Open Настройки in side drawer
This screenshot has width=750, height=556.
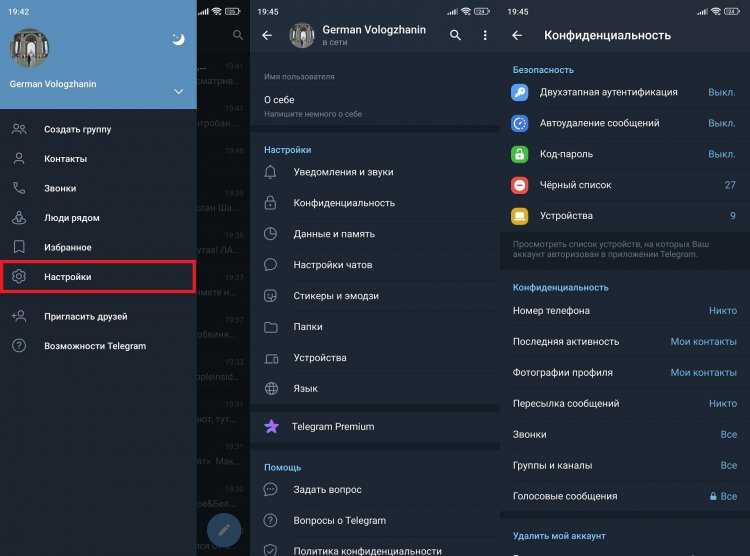[98, 277]
